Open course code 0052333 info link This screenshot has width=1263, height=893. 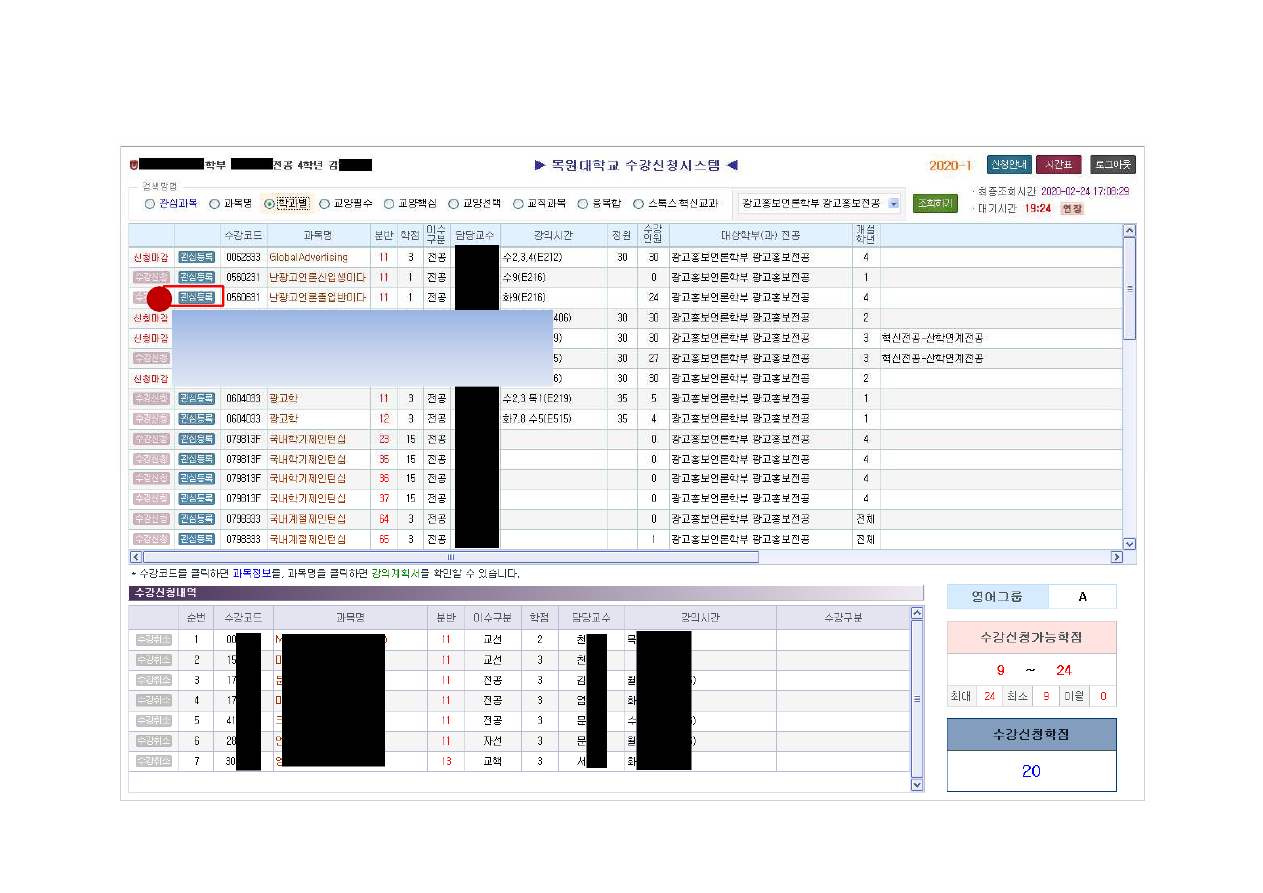[242, 257]
